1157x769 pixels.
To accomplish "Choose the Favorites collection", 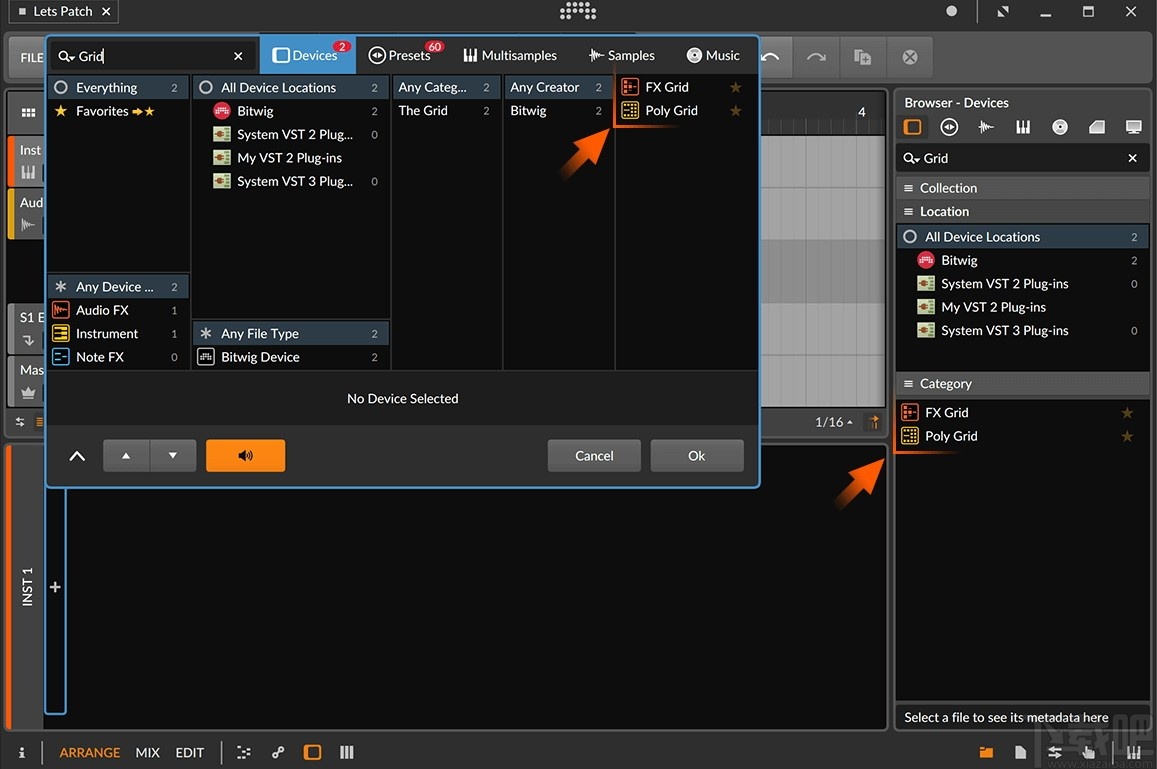I will [118, 111].
